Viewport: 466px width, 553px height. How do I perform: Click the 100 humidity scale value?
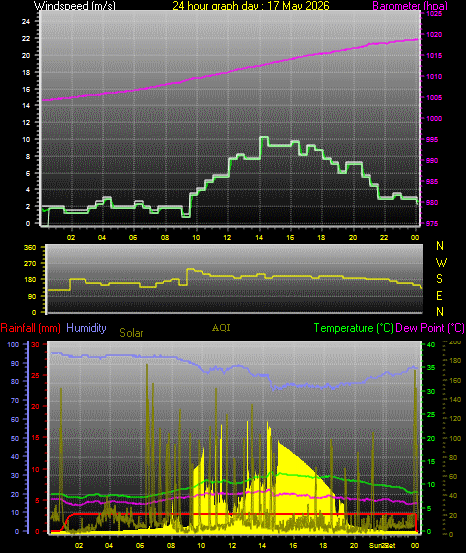point(13,344)
